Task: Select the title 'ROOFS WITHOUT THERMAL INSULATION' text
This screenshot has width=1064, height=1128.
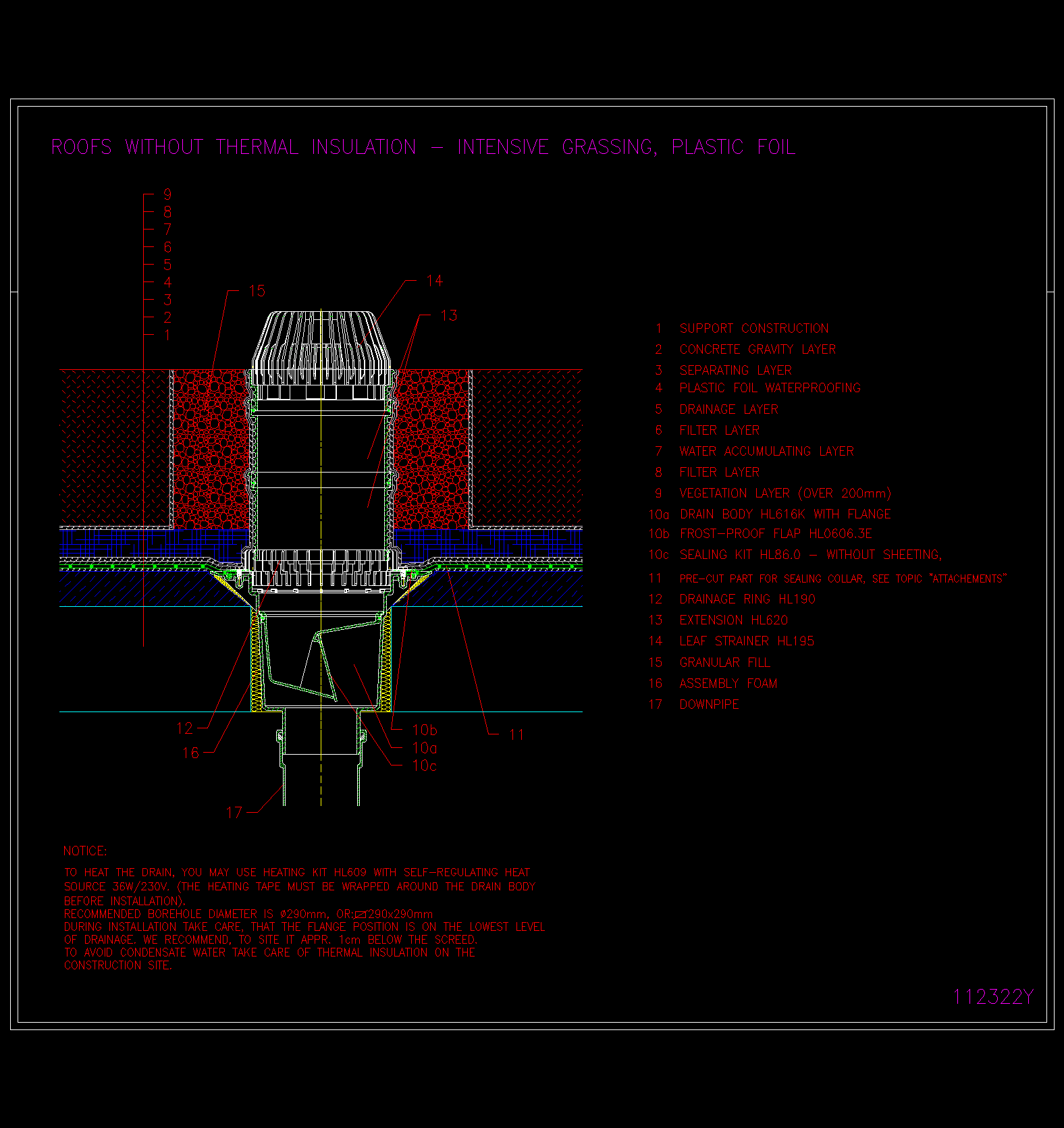Action: 234,147
